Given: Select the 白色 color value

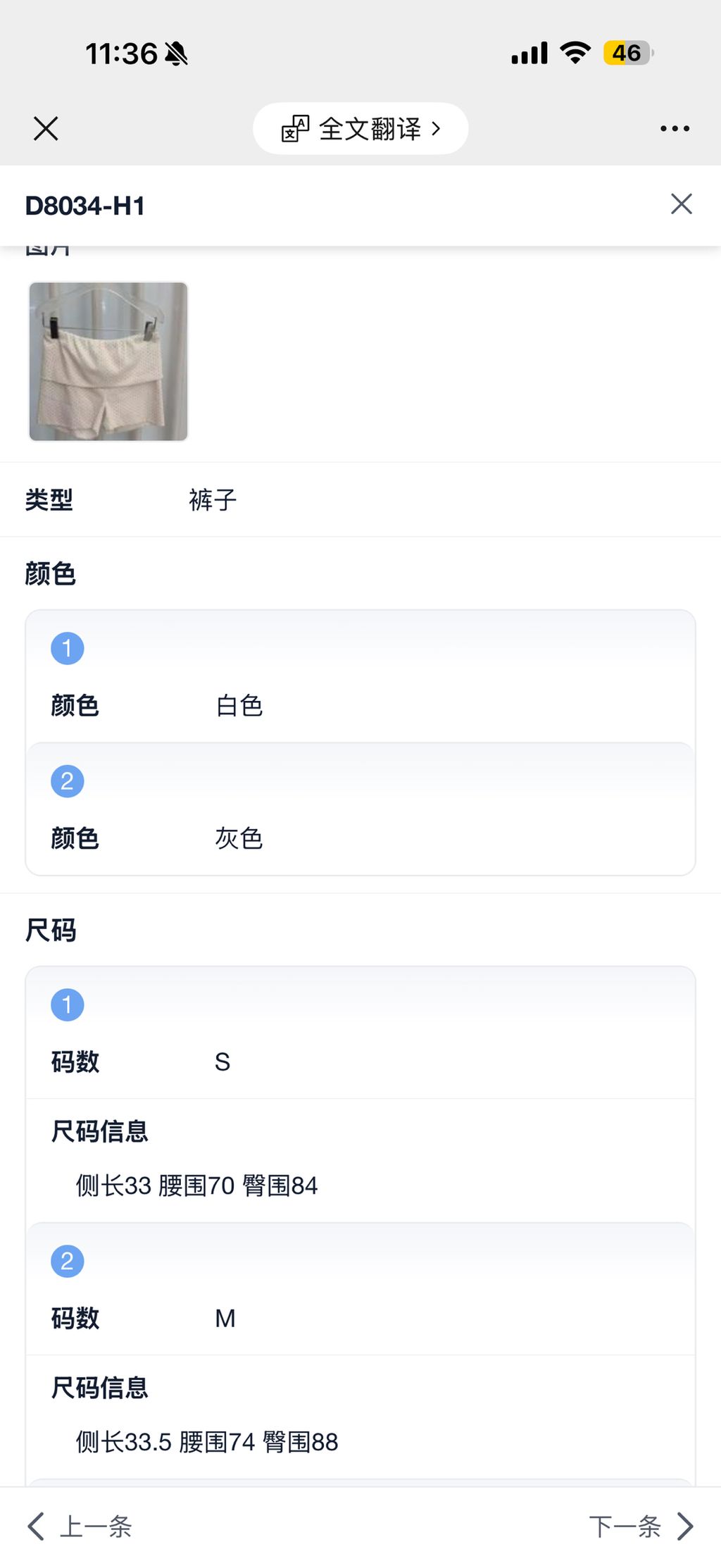Looking at the screenshot, I should pos(239,706).
